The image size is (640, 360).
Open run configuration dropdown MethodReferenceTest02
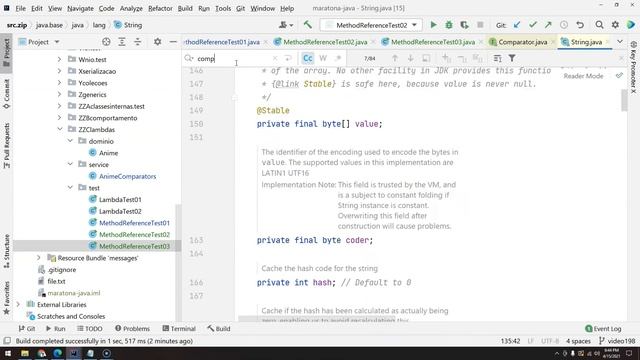[371, 25]
